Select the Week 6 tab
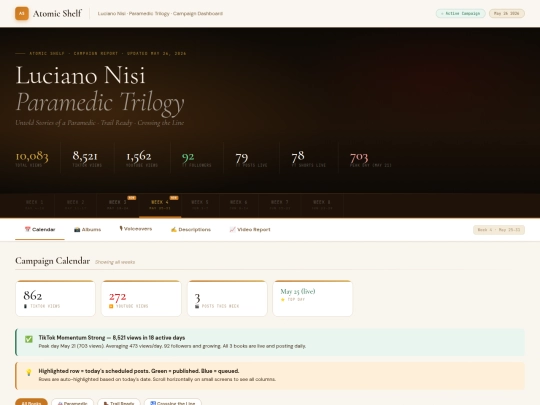The width and height of the screenshot is (540, 405). (x=239, y=205)
